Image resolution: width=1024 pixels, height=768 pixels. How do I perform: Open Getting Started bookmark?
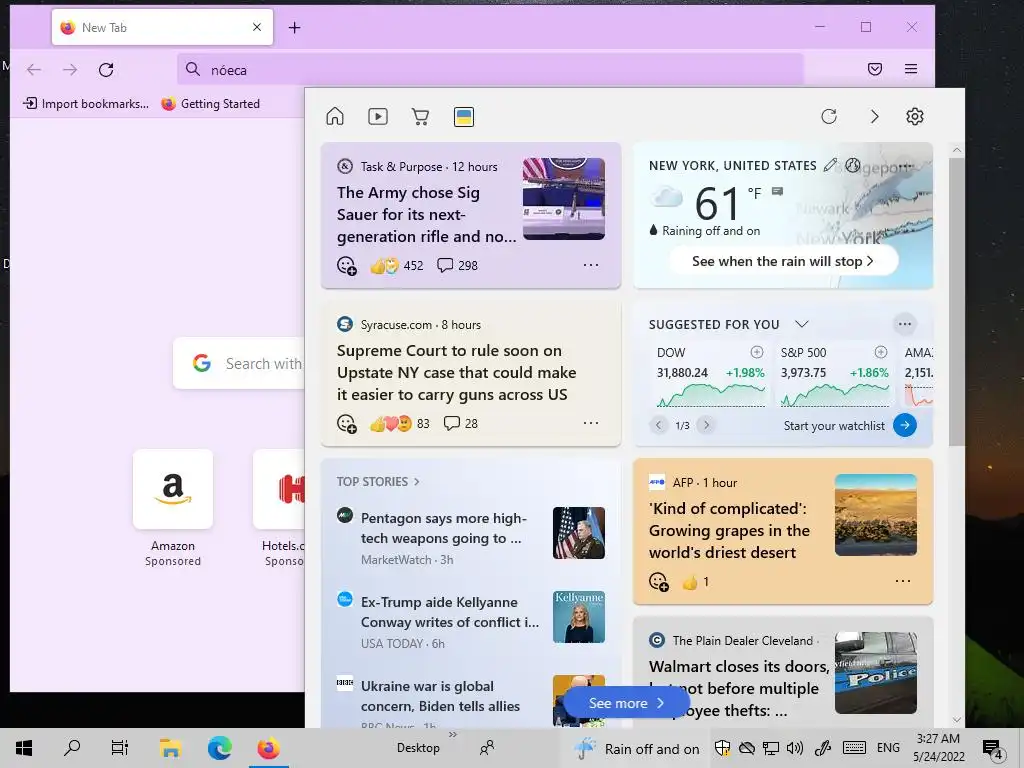[210, 104]
